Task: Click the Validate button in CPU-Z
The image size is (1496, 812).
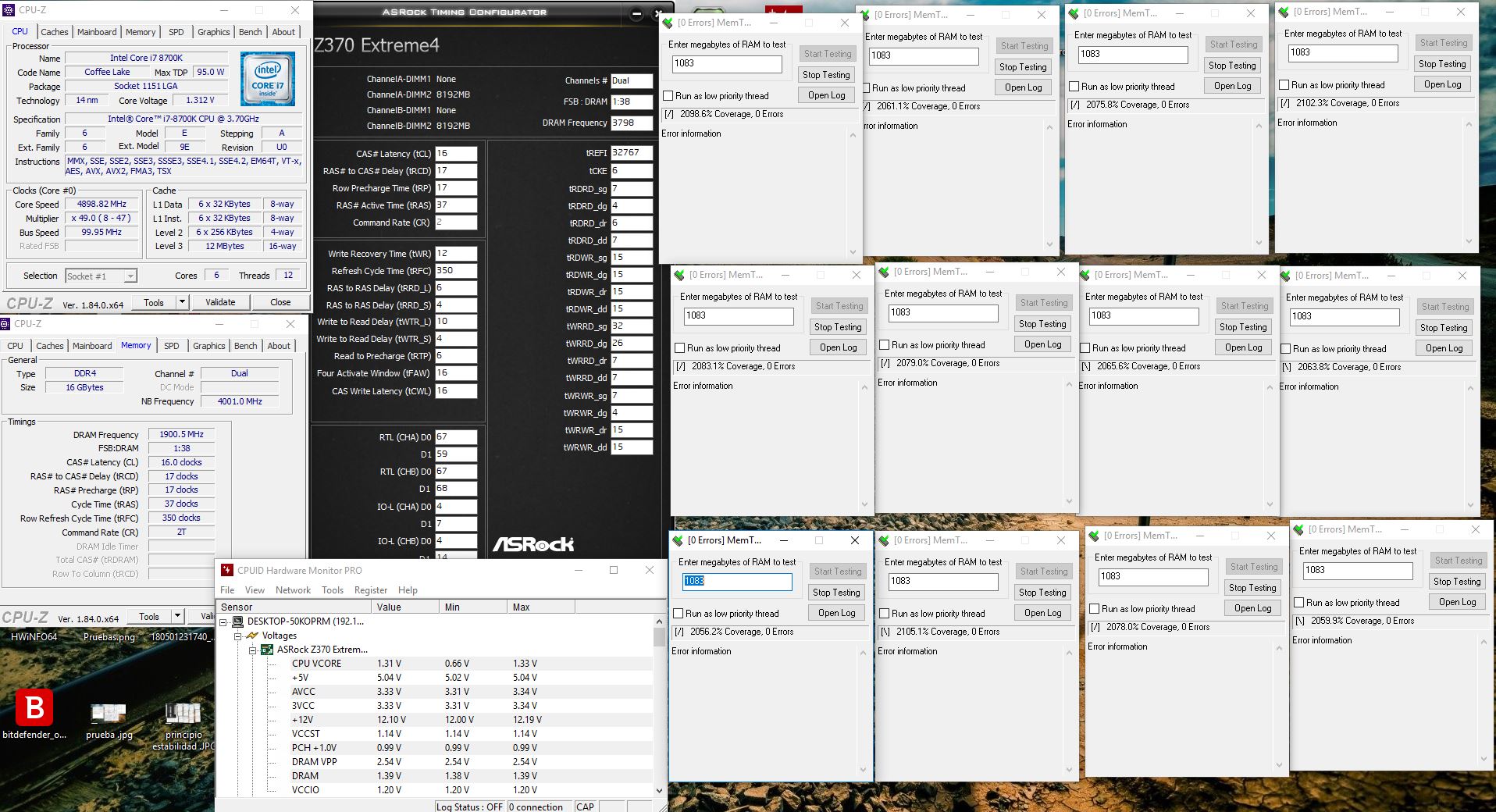Action: tap(220, 302)
